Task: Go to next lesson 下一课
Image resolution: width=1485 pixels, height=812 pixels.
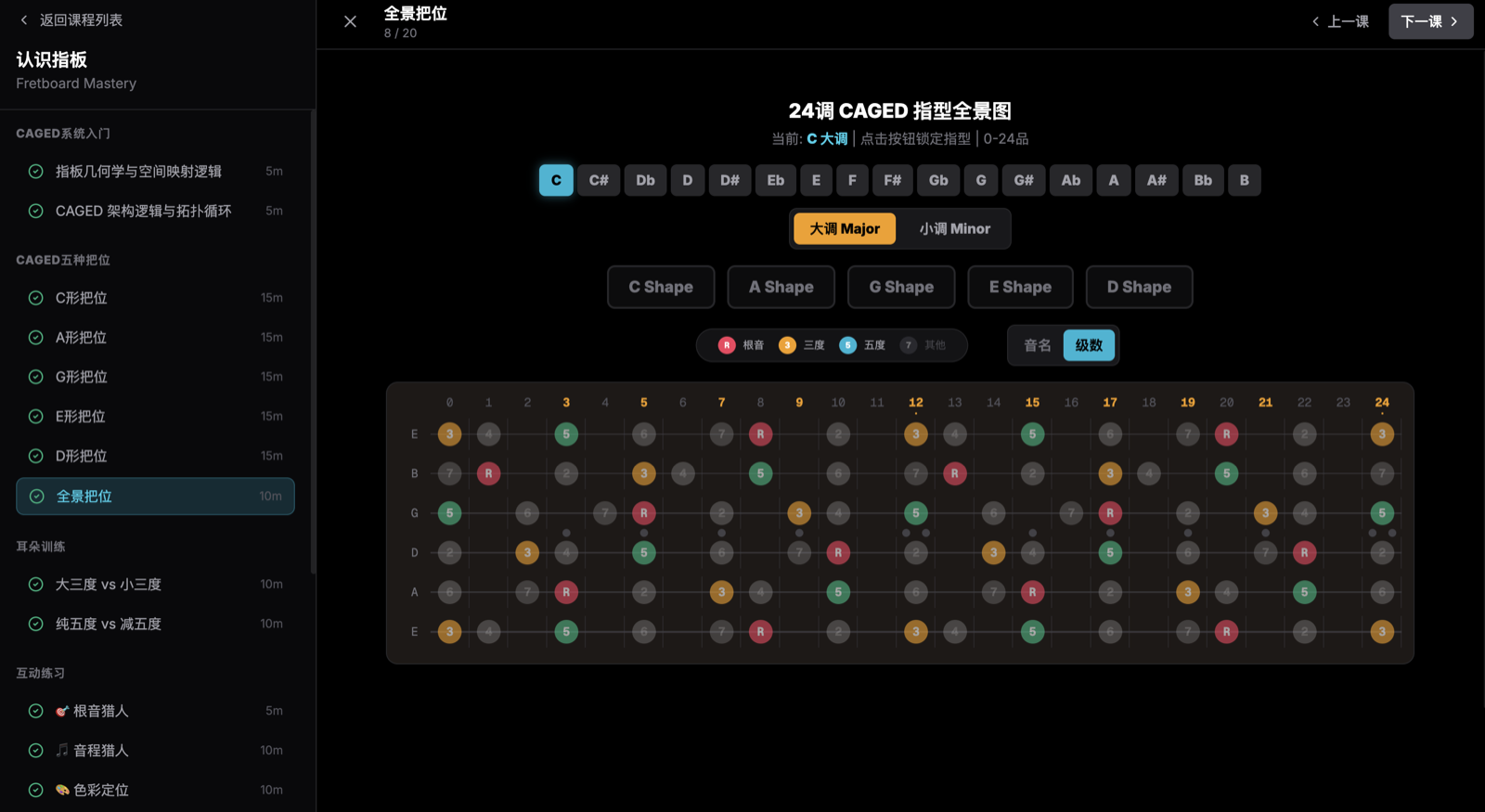Action: click(1429, 21)
